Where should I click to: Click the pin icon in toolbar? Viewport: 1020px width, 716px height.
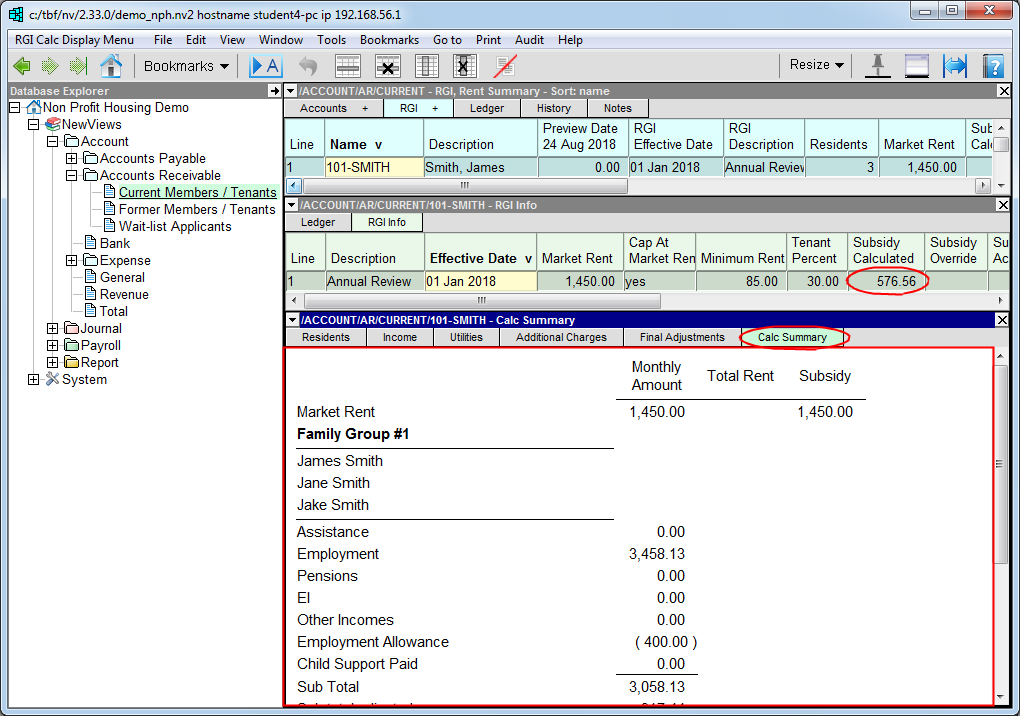pyautogui.click(x=878, y=66)
